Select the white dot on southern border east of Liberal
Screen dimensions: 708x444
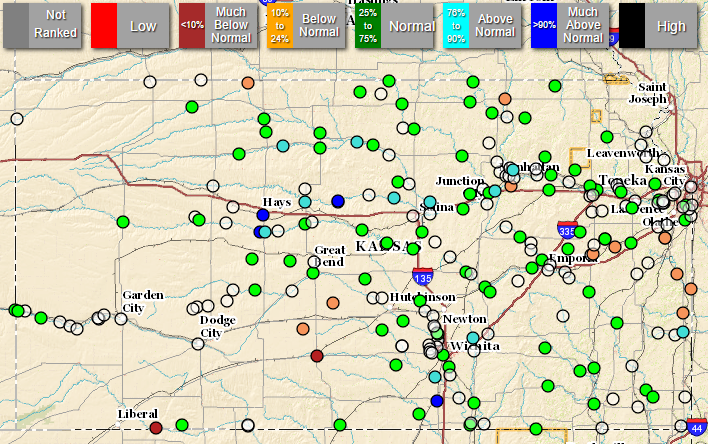[x=247, y=425]
